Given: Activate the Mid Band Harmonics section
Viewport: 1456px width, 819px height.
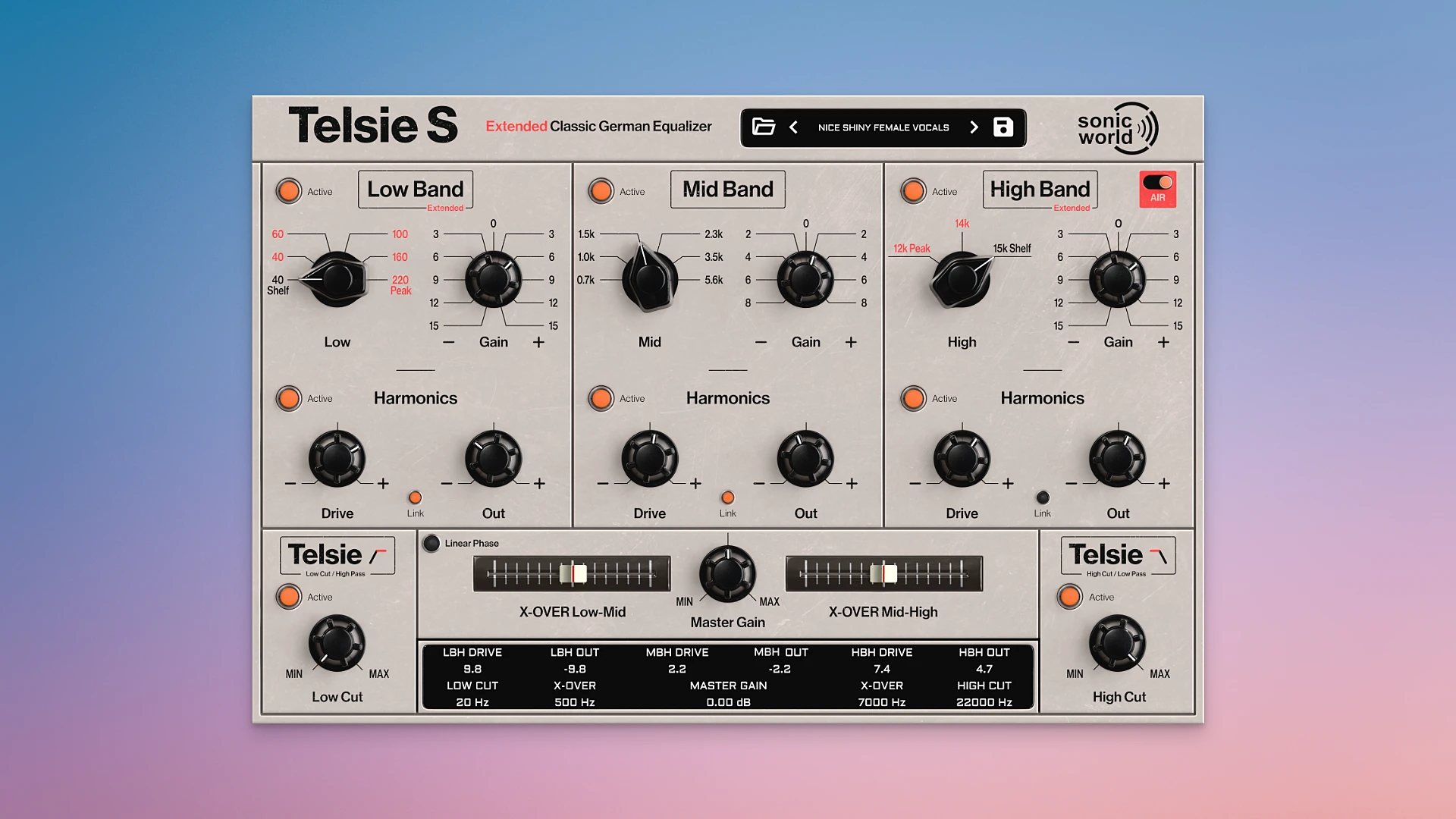Looking at the screenshot, I should click(601, 398).
